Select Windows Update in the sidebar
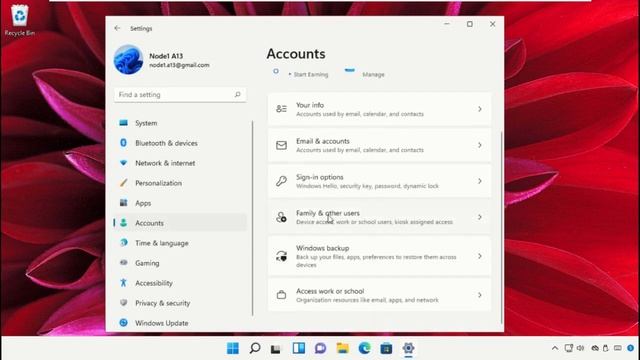Viewport: 640px width, 360px height. (180, 323)
